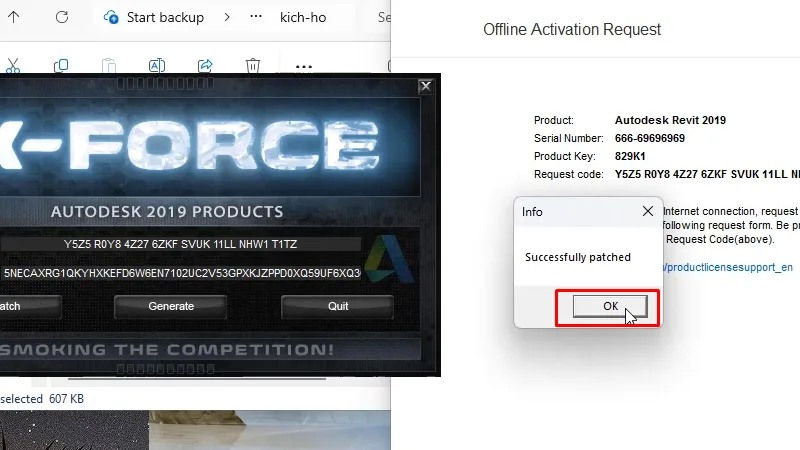Click the Share arrow icon

(205, 66)
